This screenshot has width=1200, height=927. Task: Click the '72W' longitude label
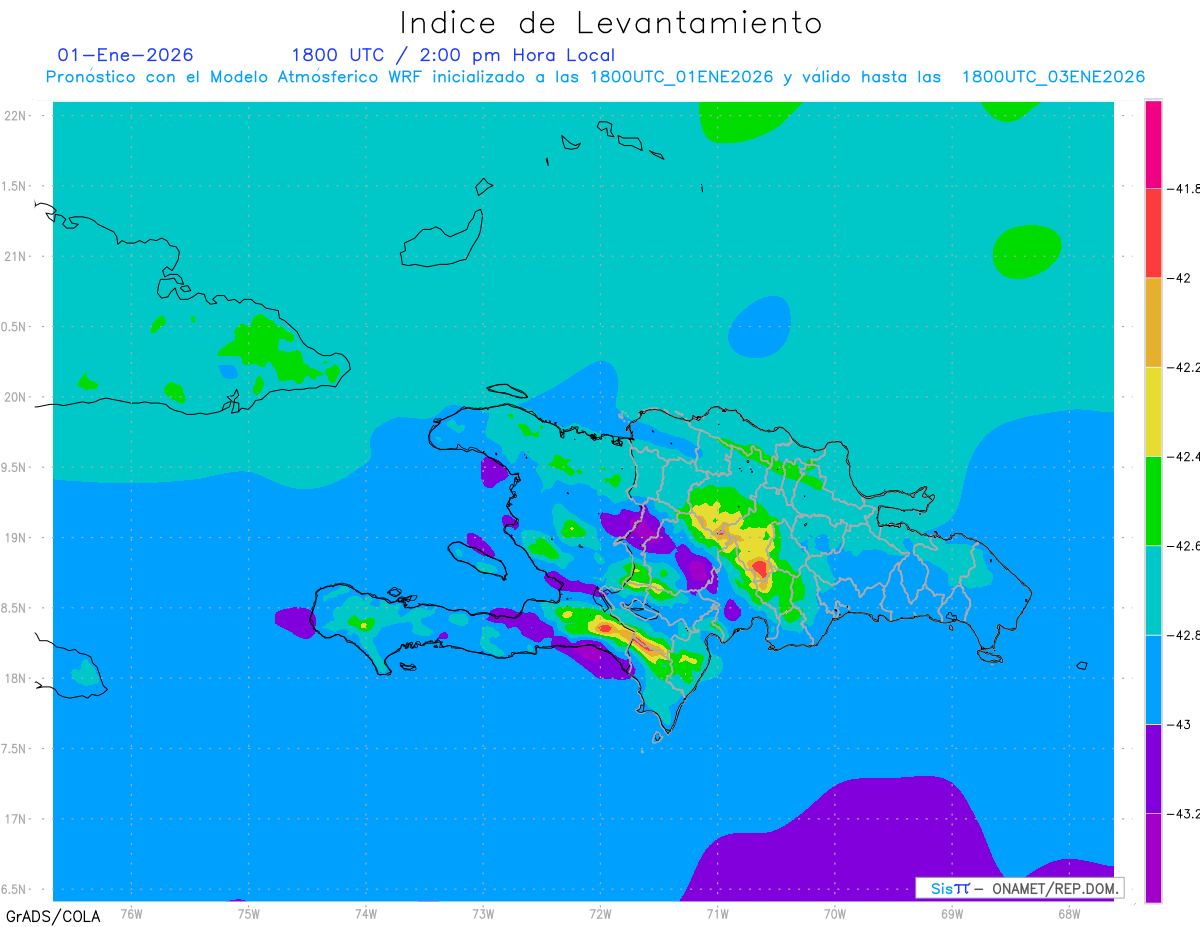coord(600,914)
